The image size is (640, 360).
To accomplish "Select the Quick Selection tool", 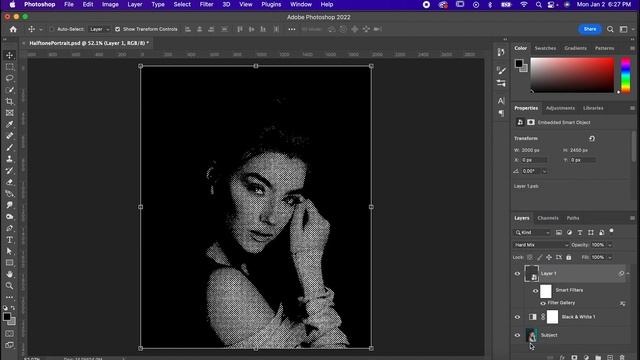I will tap(10, 90).
